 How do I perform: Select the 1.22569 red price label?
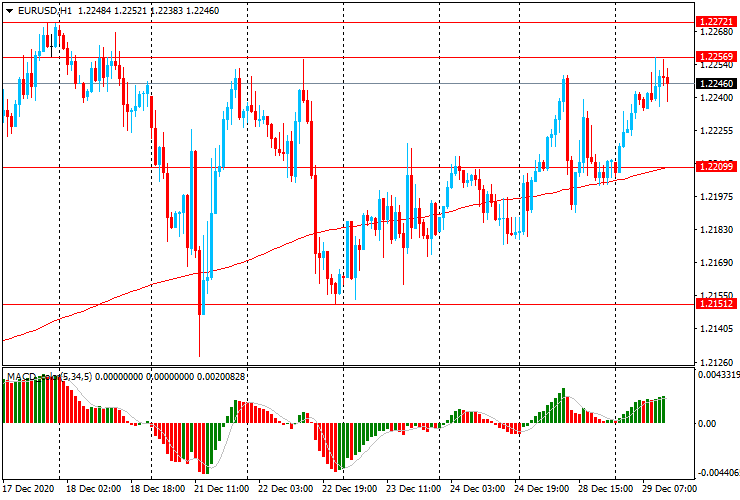coord(717,56)
